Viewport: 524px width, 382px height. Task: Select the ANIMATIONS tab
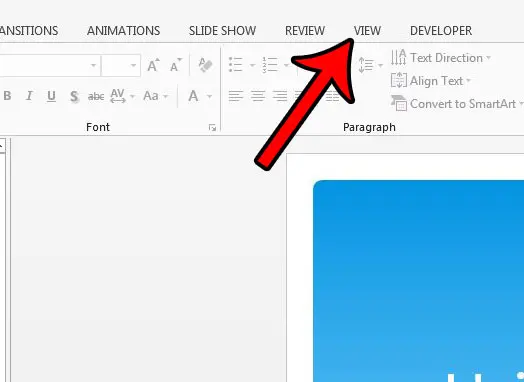coord(123,31)
